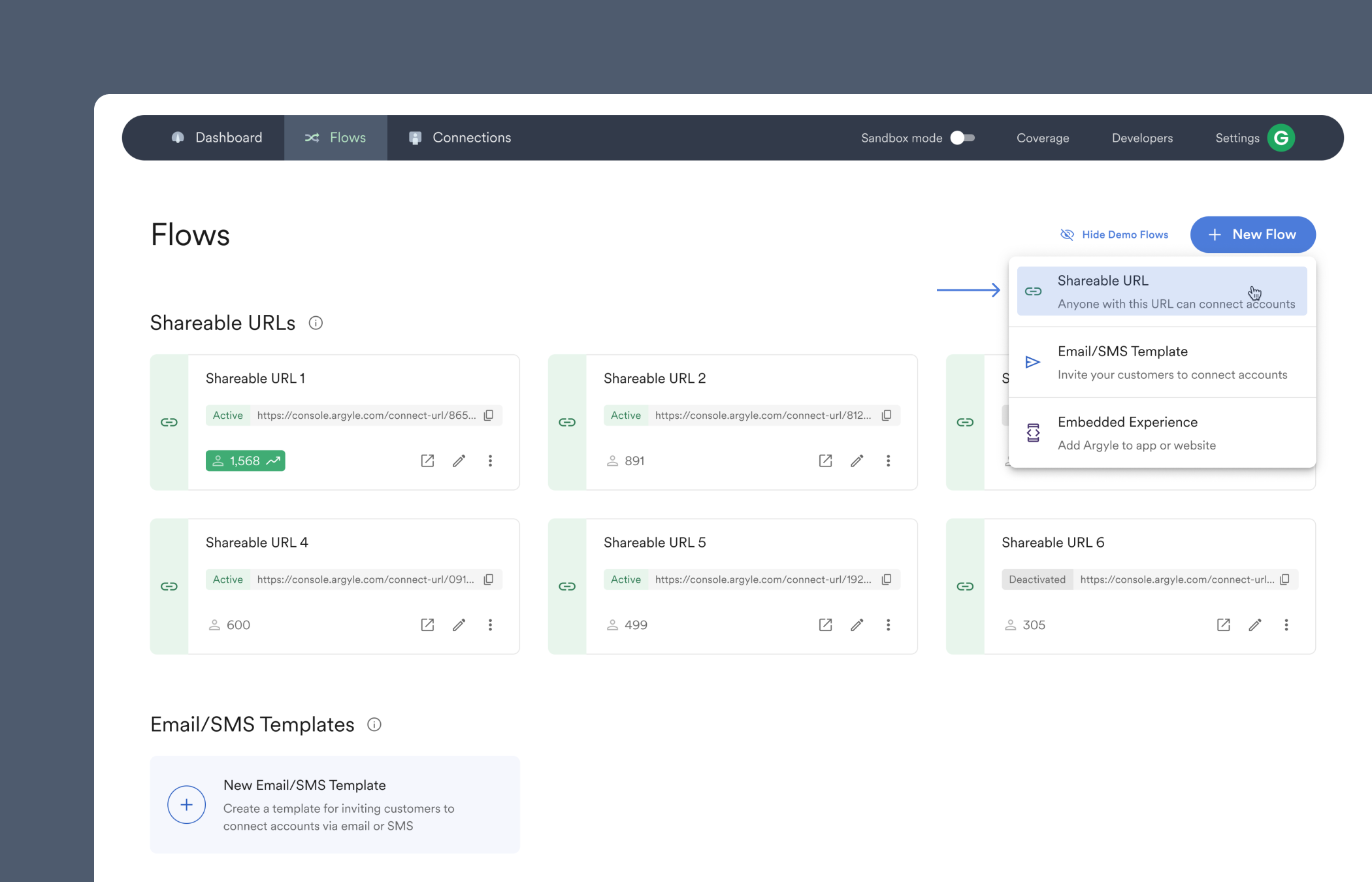Edit Shareable URL 4 with pencil icon
The width and height of the screenshot is (1372, 882).
459,625
